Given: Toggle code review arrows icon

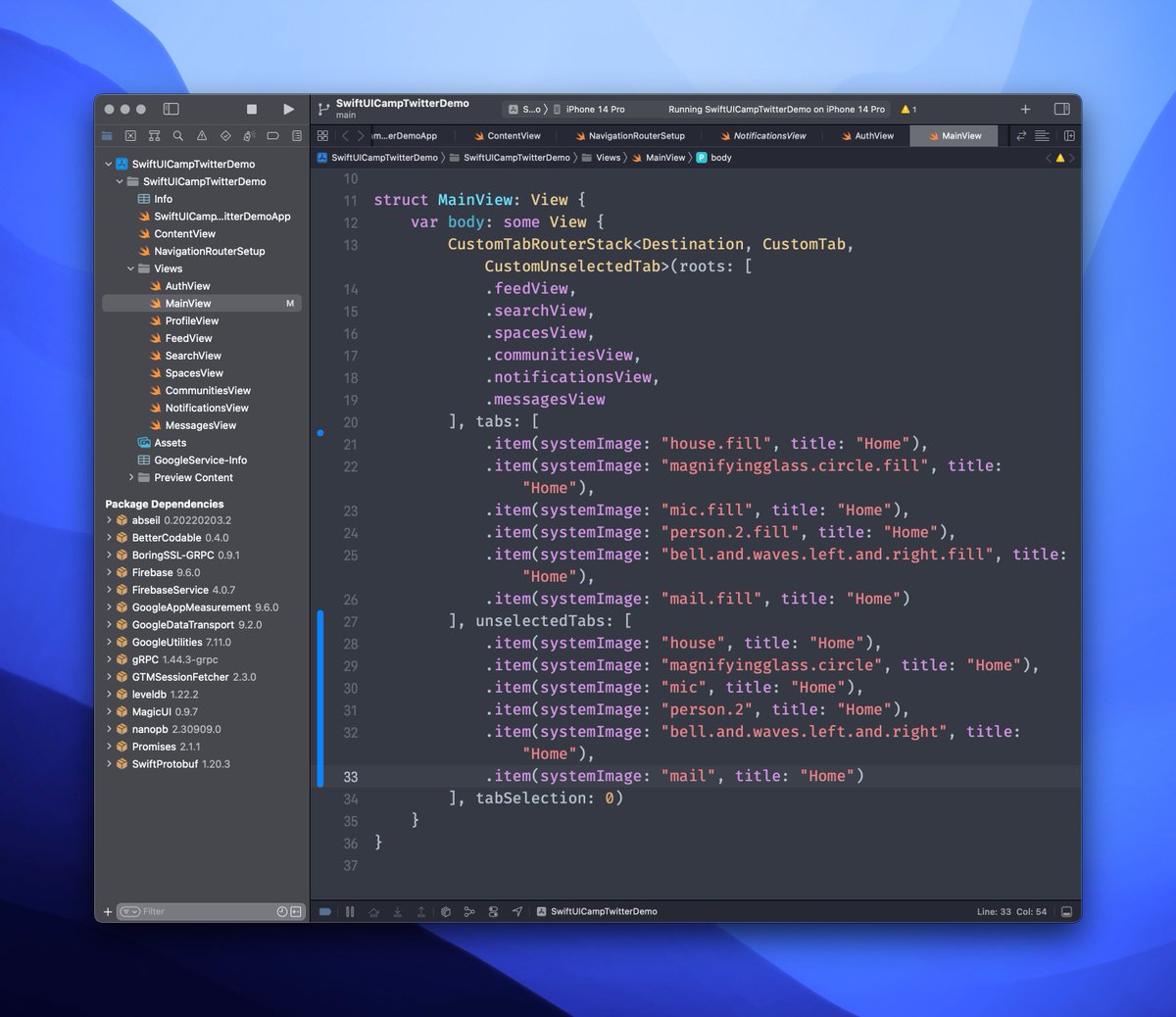Looking at the screenshot, I should (1021, 136).
